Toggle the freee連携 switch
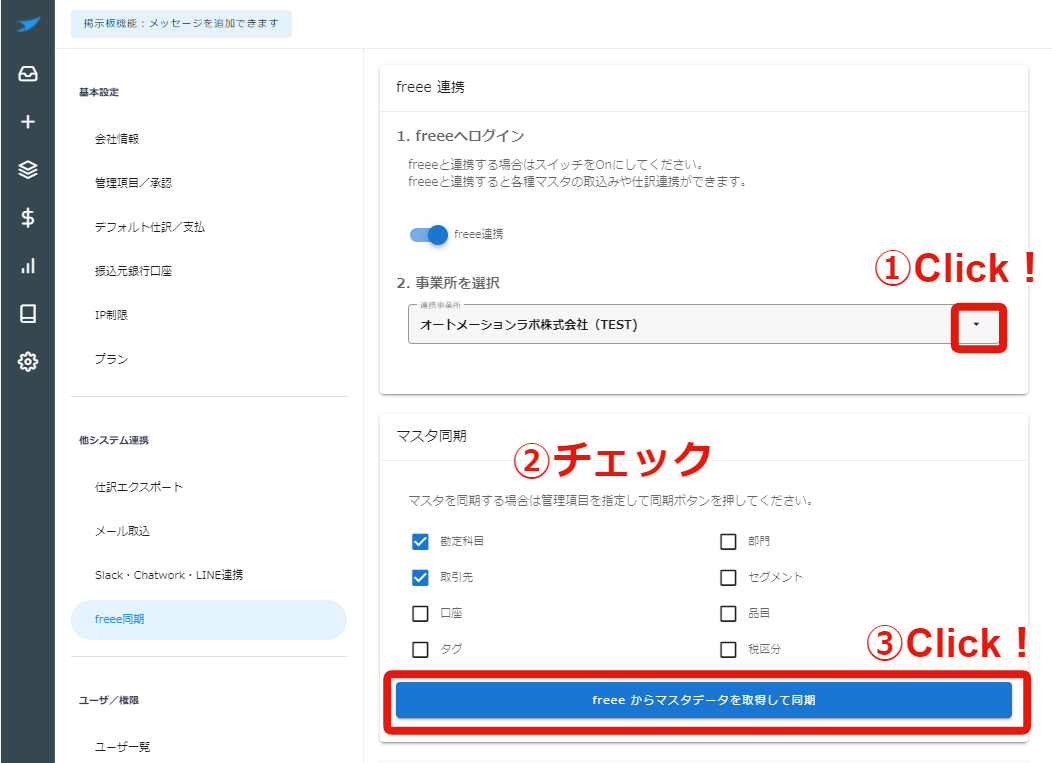This screenshot has width=1052, height=763. [x=429, y=234]
